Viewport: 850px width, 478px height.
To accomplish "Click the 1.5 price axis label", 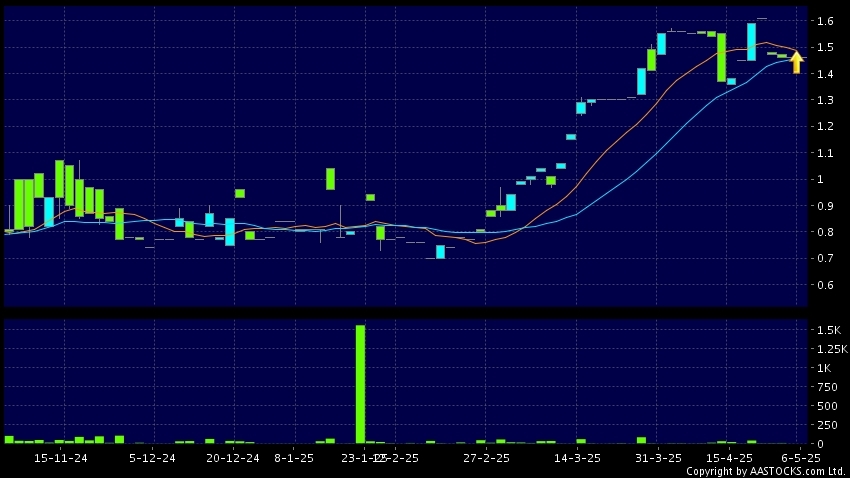I will (x=825, y=48).
